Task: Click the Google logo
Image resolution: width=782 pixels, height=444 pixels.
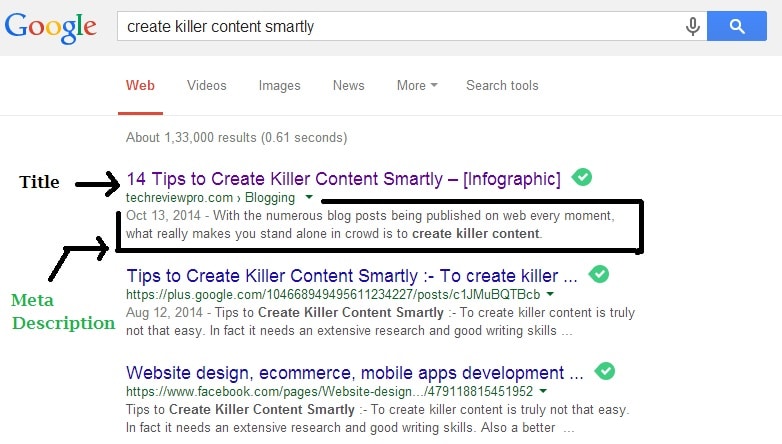Action: [50, 28]
